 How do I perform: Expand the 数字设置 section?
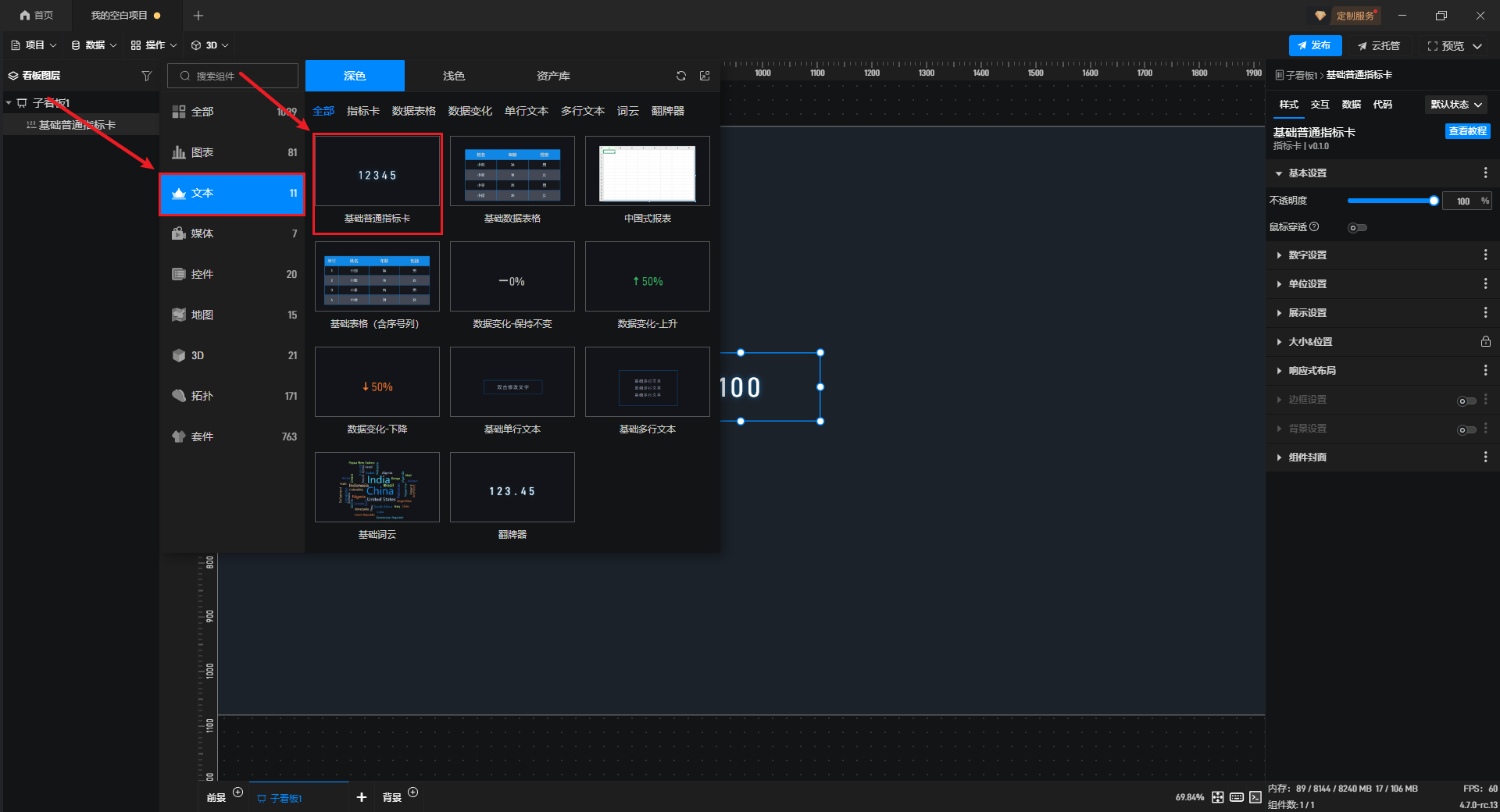pos(1307,255)
